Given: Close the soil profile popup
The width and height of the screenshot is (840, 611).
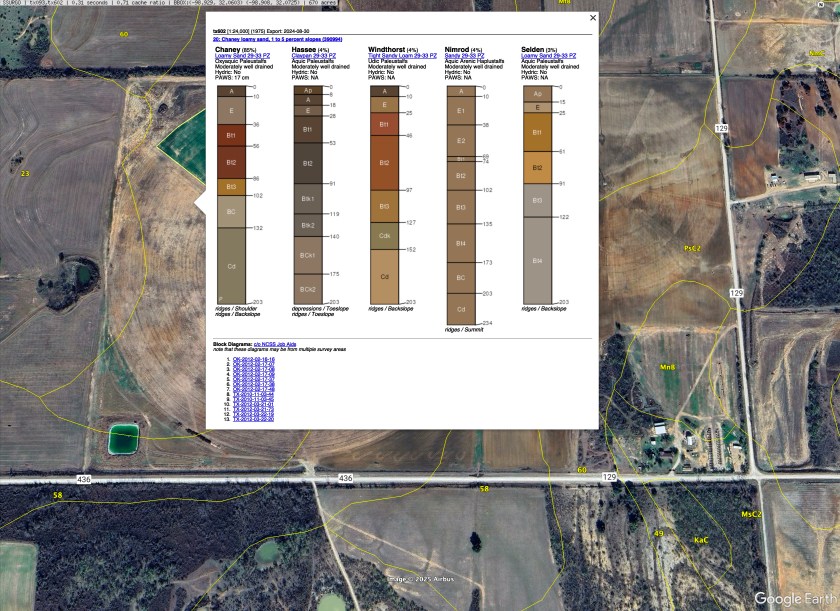Looking at the screenshot, I should point(592,17).
